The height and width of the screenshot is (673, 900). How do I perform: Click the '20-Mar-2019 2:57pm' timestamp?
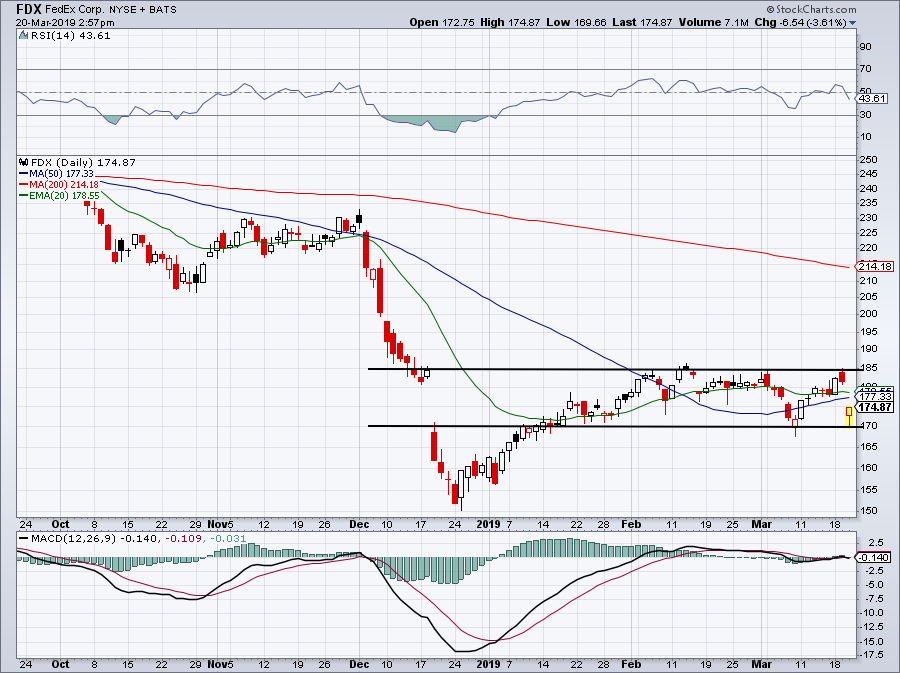pyautogui.click(x=65, y=23)
